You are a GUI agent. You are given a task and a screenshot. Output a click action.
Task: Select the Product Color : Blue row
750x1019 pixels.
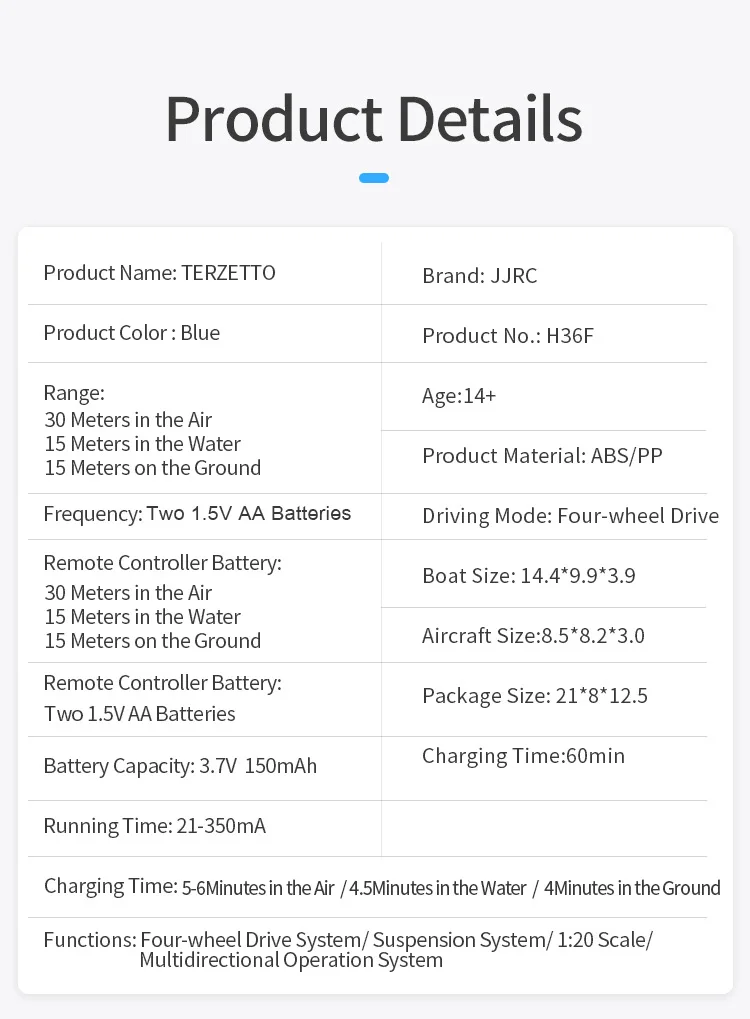coord(131,333)
